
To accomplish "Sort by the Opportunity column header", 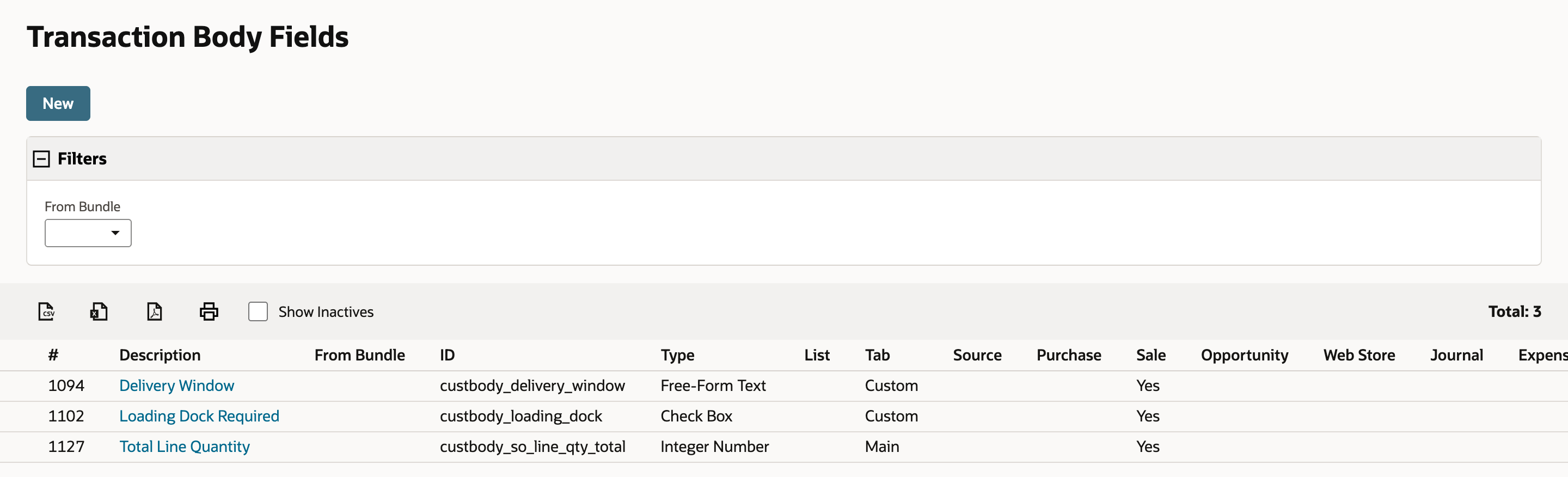I will tap(1244, 356).
